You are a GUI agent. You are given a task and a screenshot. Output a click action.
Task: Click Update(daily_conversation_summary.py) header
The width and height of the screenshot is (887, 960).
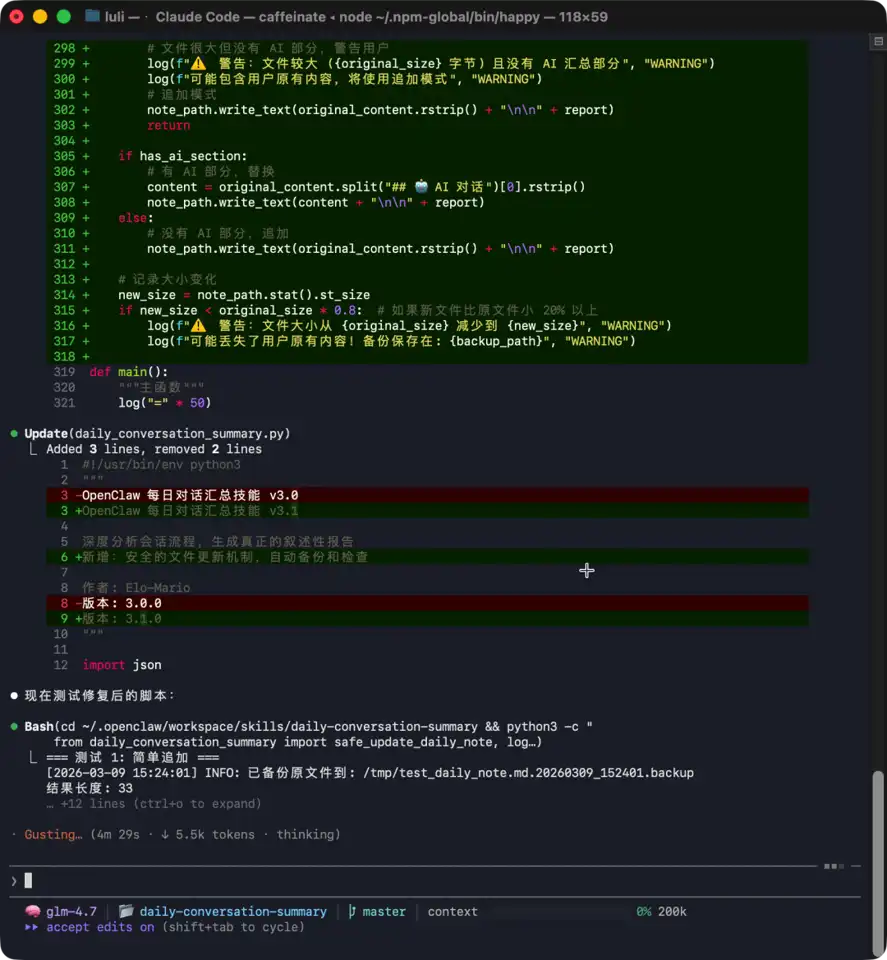click(157, 433)
